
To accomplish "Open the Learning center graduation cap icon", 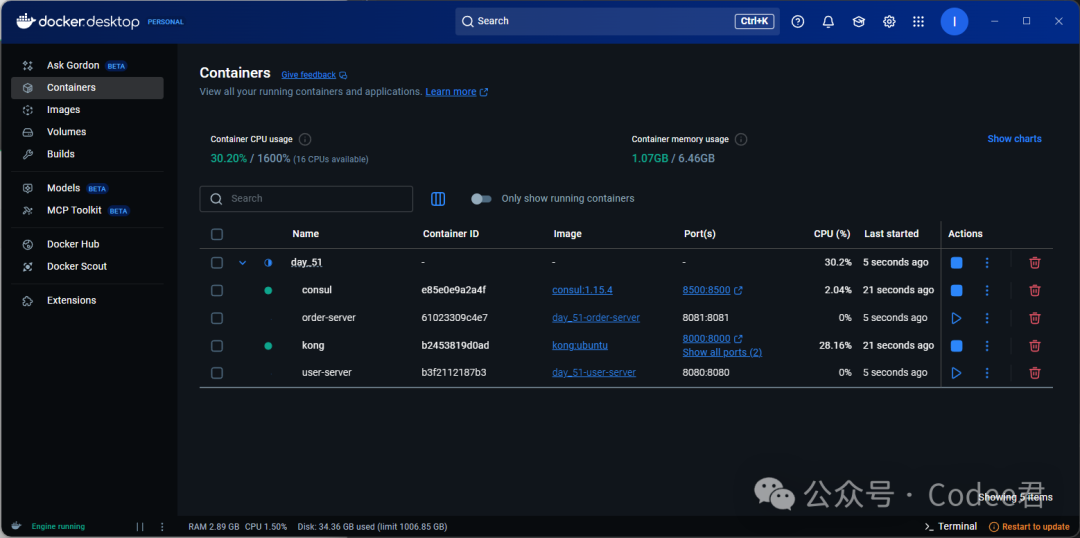I will pyautogui.click(x=859, y=21).
